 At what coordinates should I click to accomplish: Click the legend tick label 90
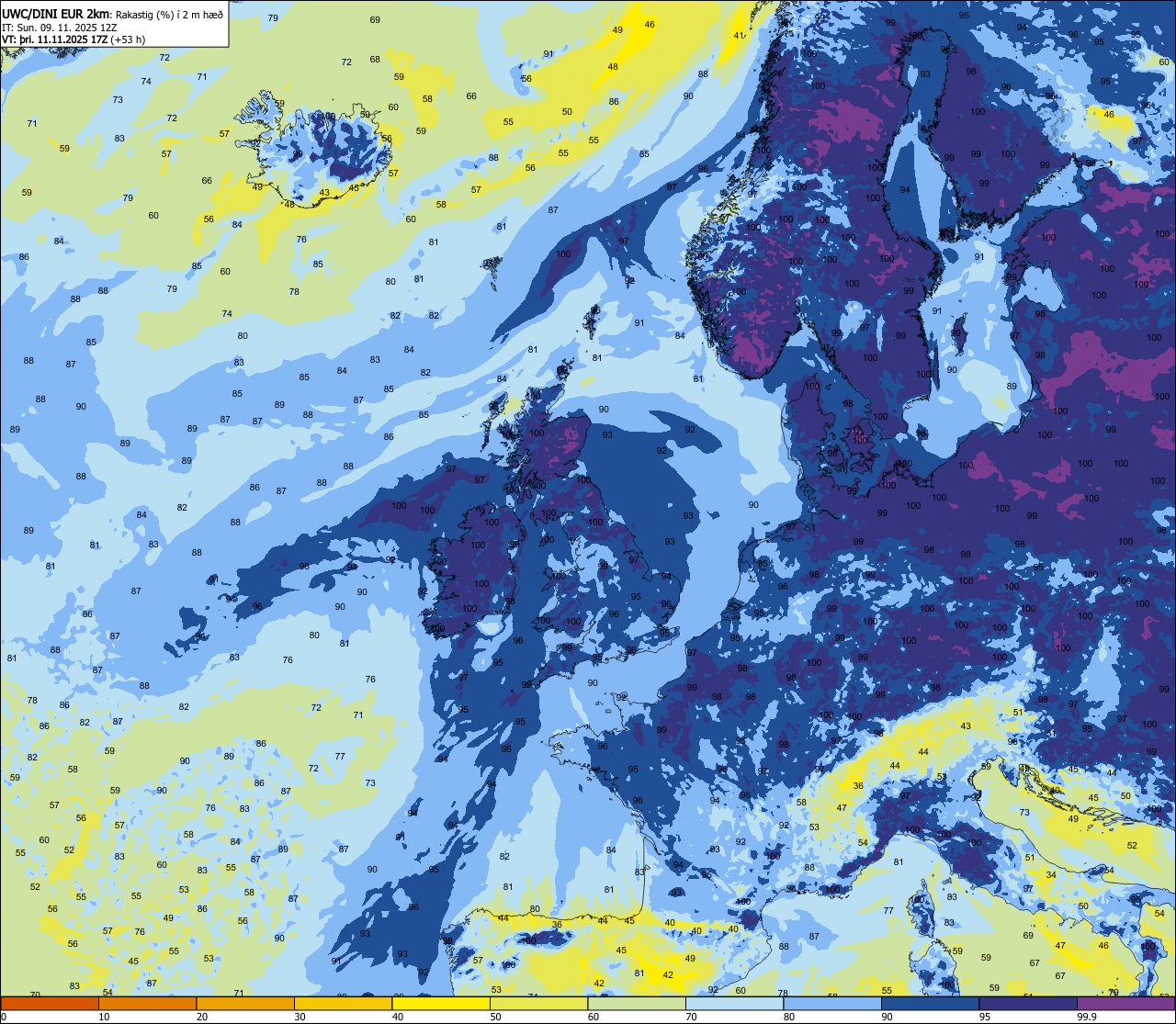pos(888,1017)
